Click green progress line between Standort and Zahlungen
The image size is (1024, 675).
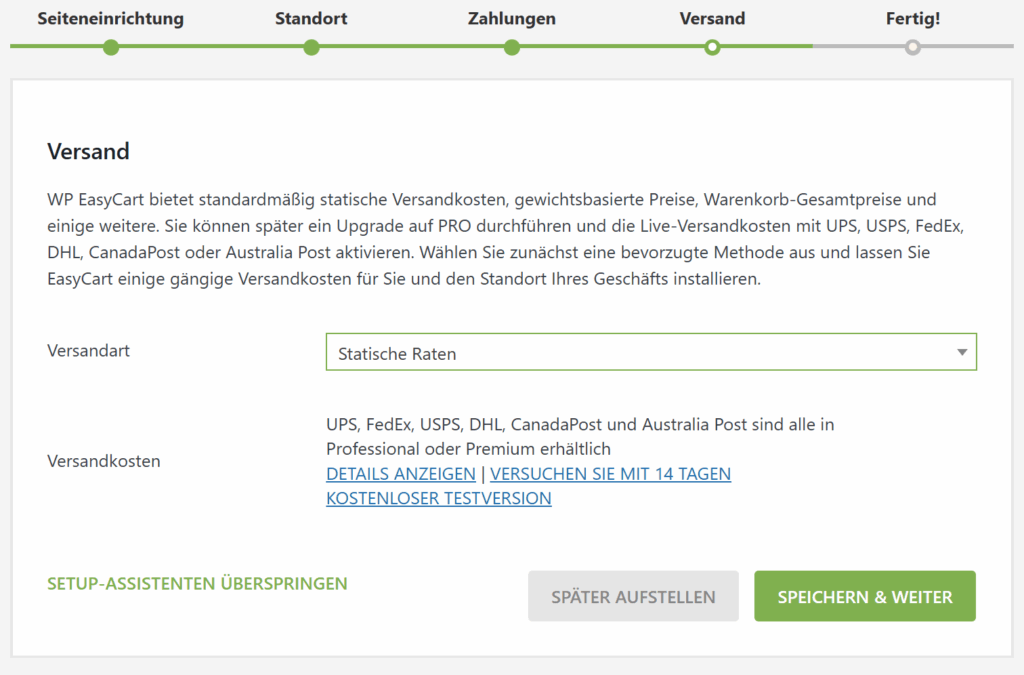(x=411, y=47)
